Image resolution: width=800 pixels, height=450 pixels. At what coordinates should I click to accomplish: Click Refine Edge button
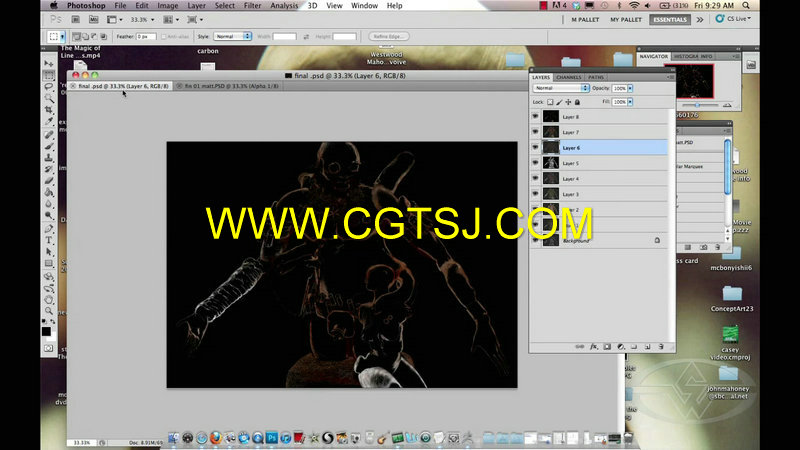click(x=389, y=37)
